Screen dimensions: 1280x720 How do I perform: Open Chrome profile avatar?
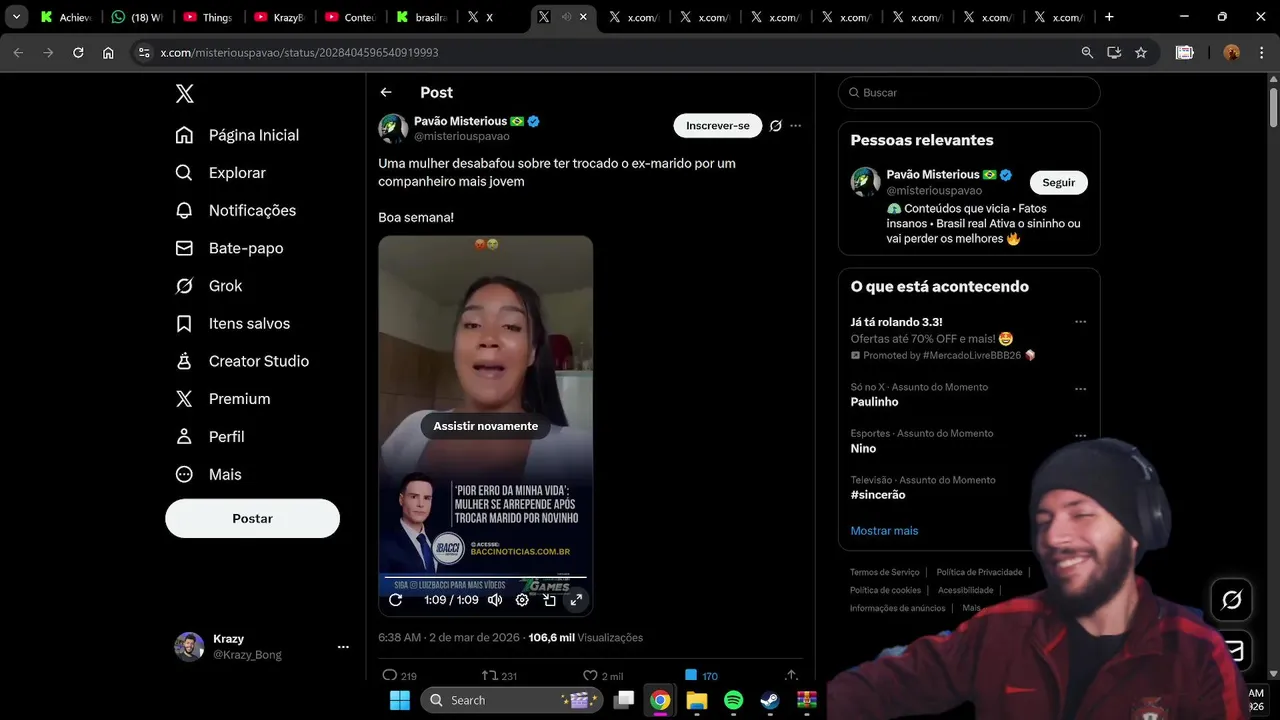(x=1232, y=52)
